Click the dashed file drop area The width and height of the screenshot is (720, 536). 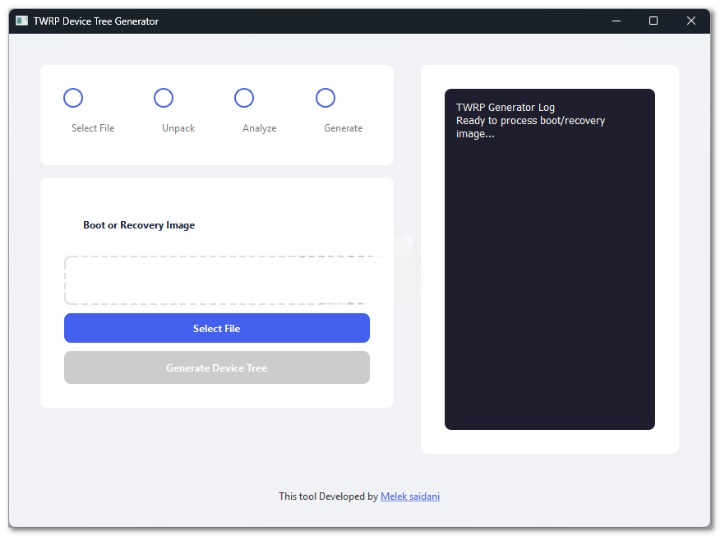pos(217,280)
